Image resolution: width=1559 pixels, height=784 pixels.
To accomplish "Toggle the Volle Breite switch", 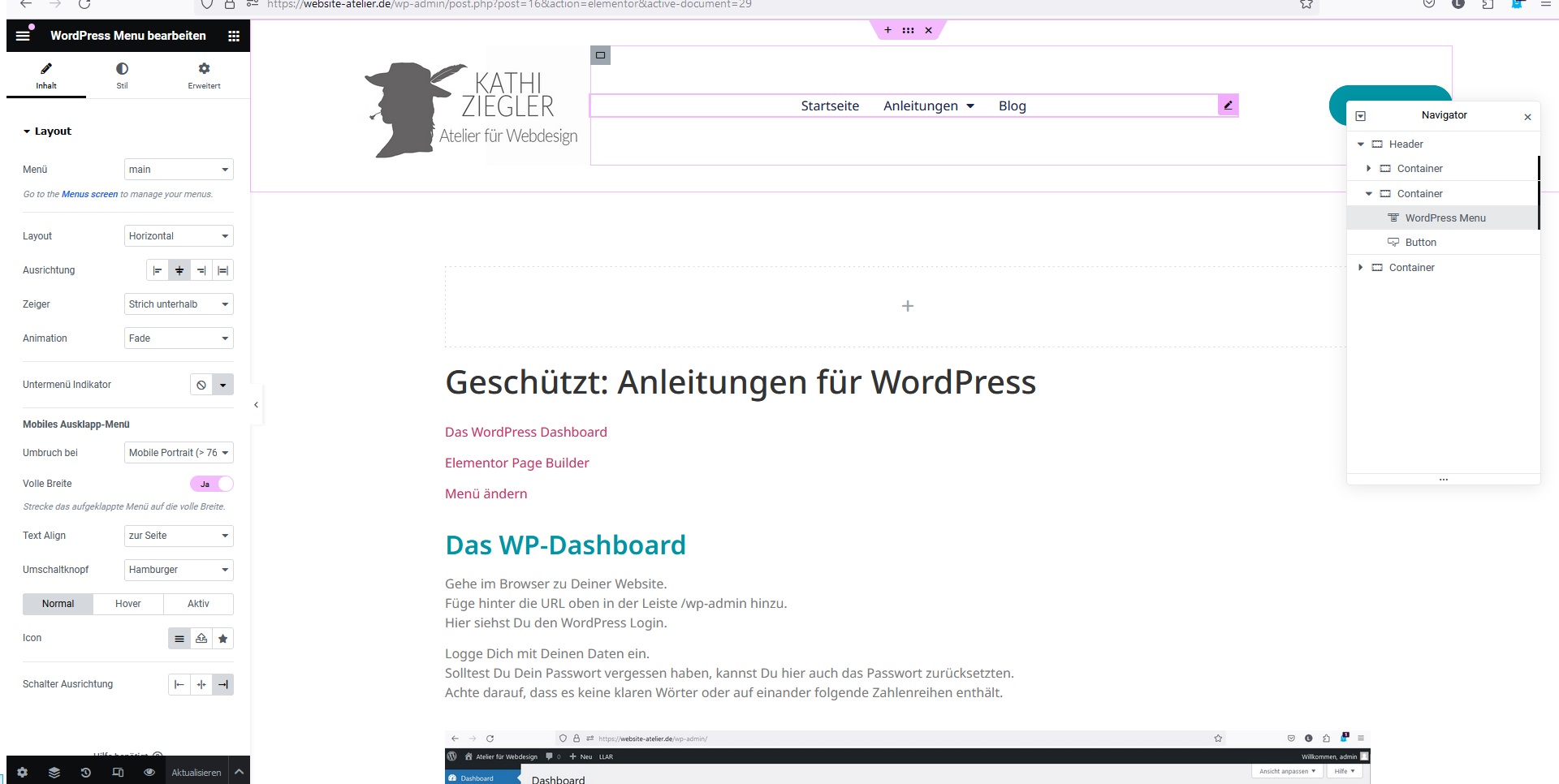I will click(212, 484).
